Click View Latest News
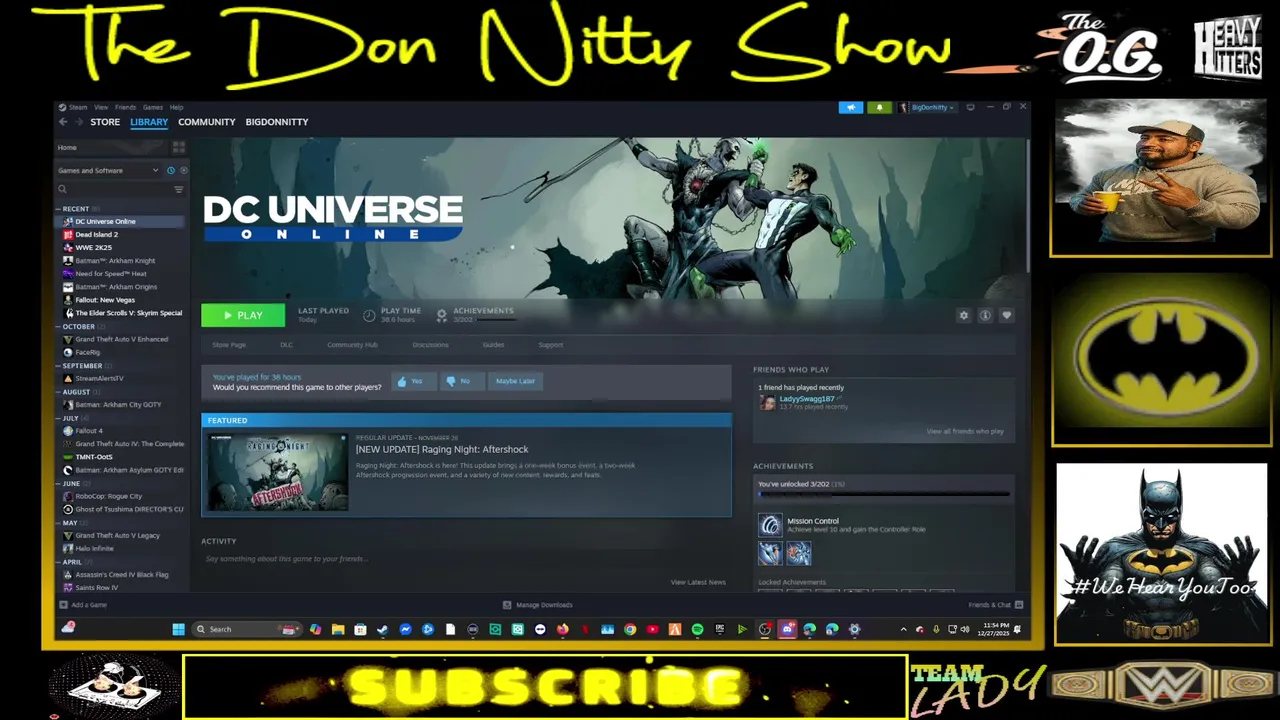This screenshot has width=1280, height=720. click(x=698, y=582)
